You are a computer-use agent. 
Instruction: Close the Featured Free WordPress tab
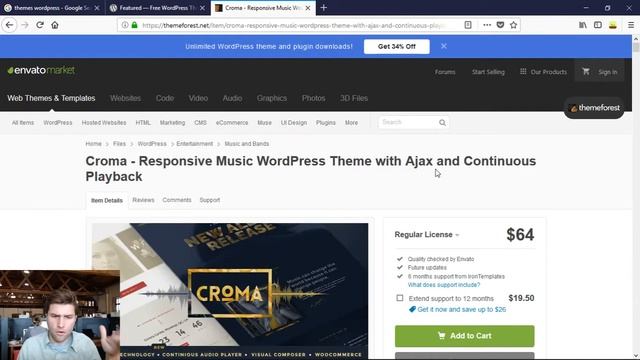[202, 8]
